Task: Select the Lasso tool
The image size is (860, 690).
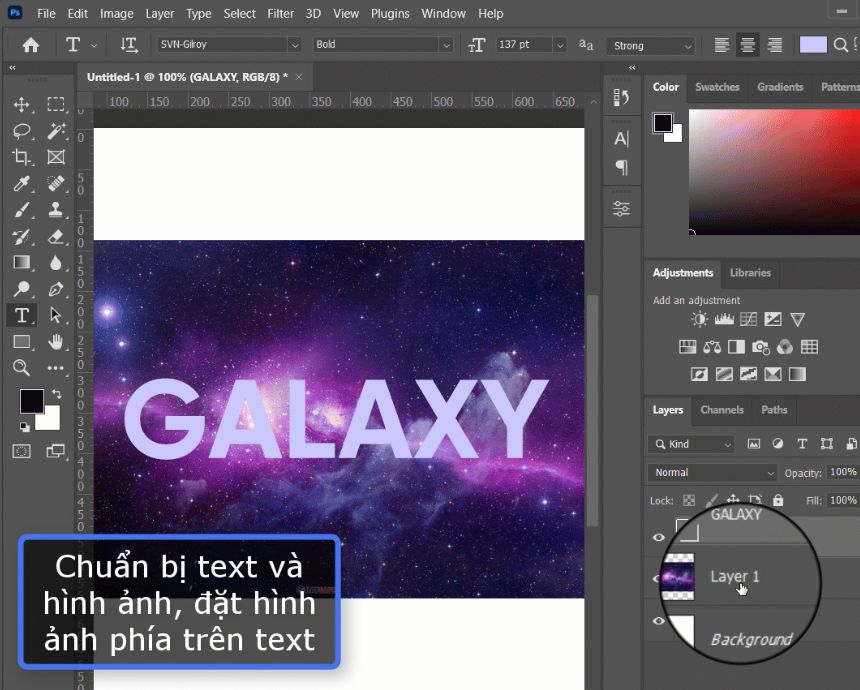Action: [x=21, y=131]
